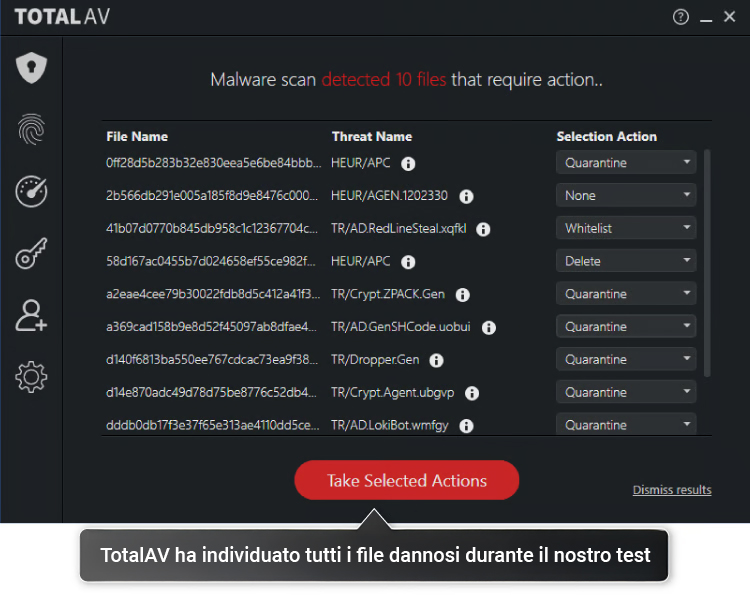This screenshot has height=595, width=750.
Task: Select file name 2b566db291e005a185f8d9e8476c000
Action: (211, 195)
